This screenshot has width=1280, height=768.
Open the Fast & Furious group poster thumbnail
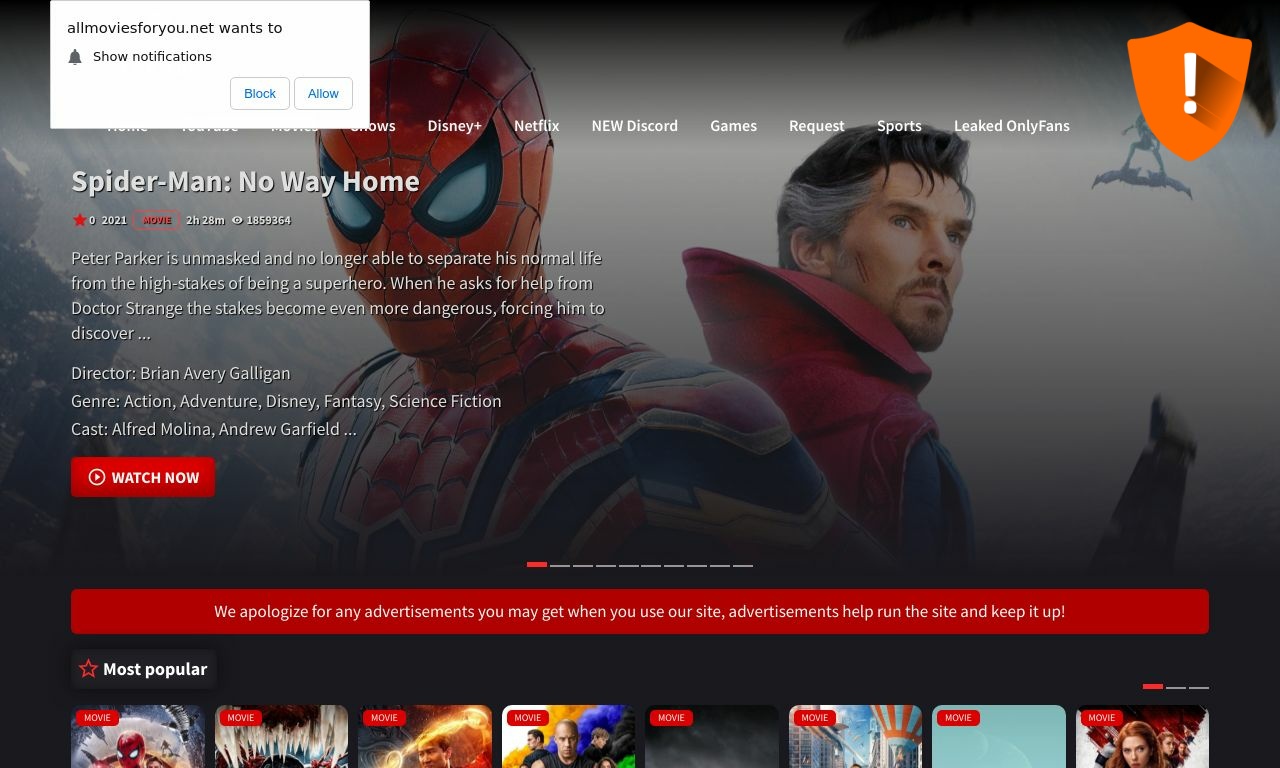coord(568,737)
